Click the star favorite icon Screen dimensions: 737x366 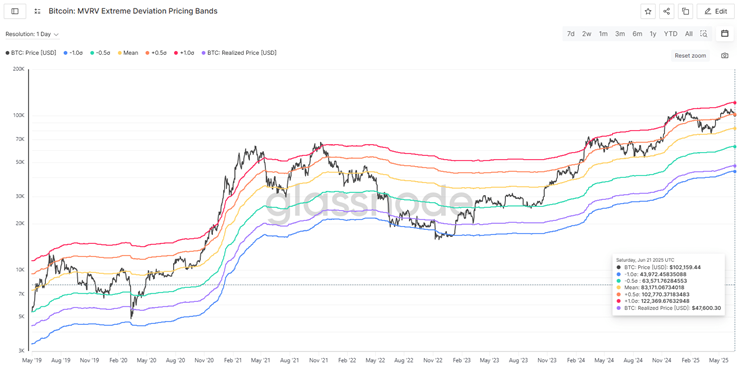coord(648,11)
